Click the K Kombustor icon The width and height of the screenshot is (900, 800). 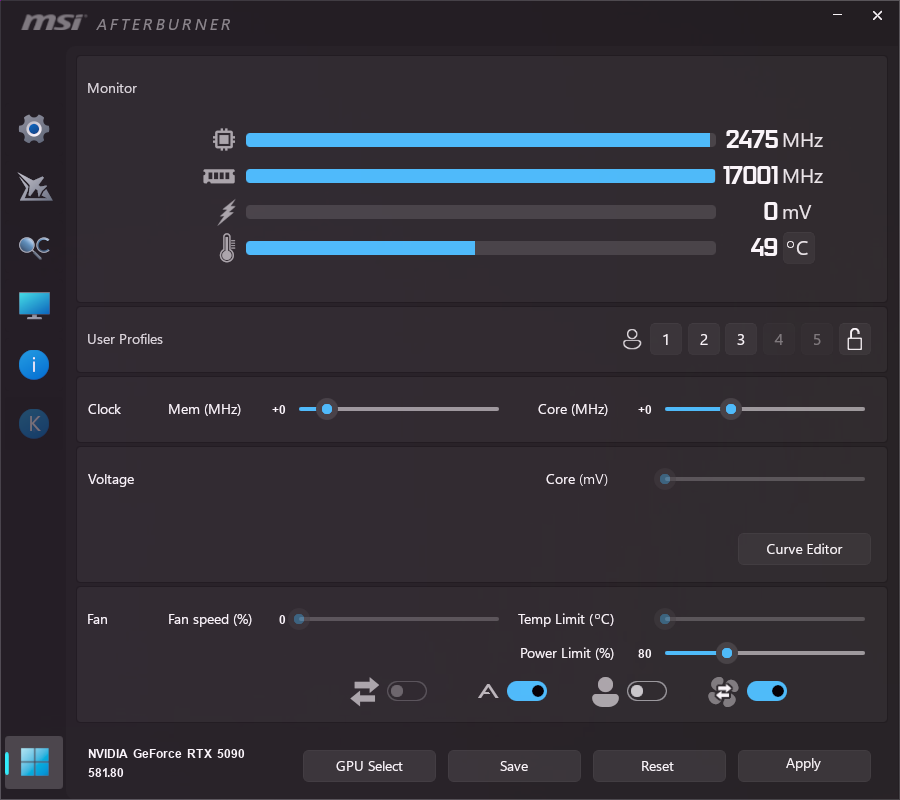click(x=34, y=424)
